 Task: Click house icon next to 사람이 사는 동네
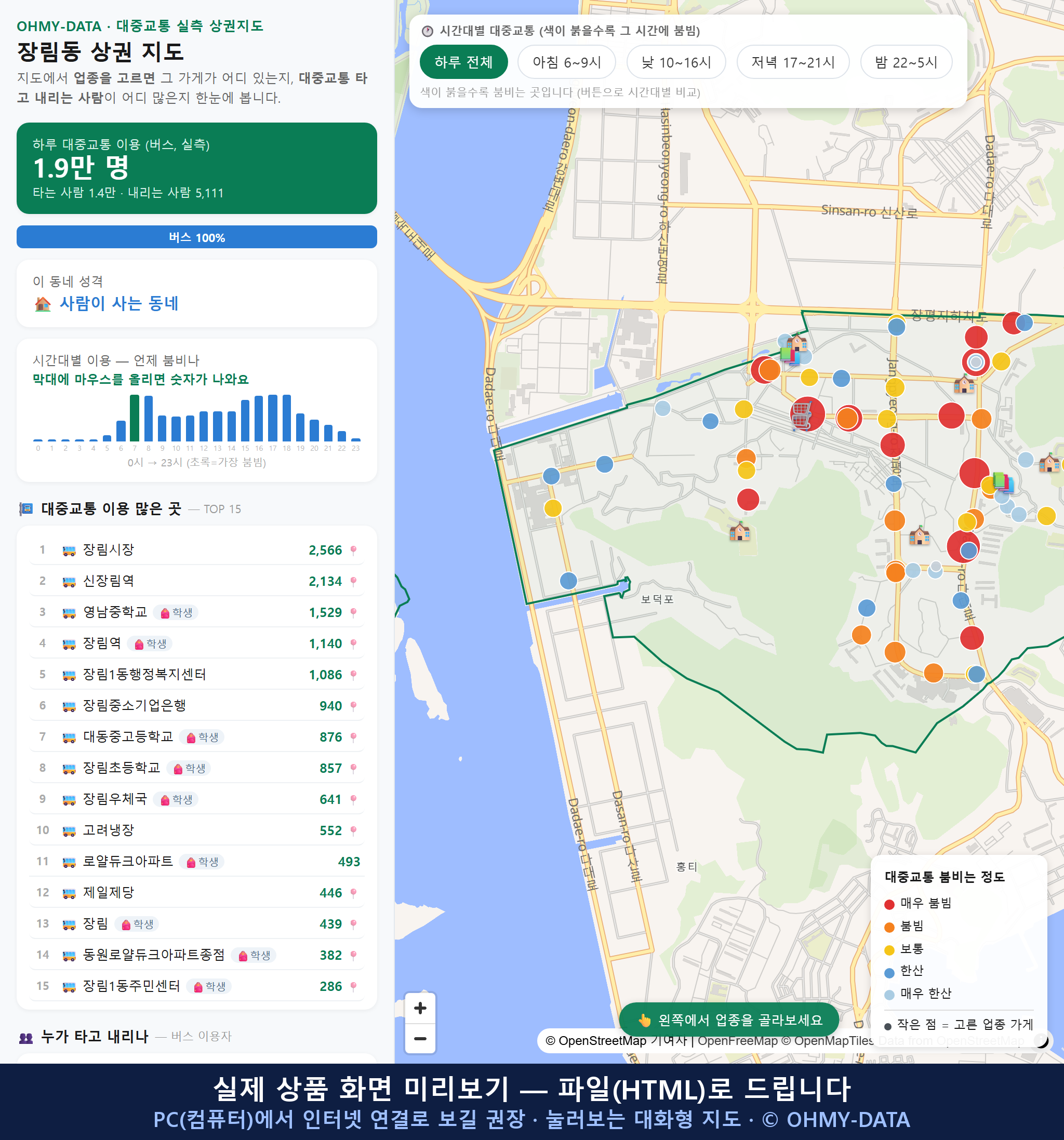(43, 303)
